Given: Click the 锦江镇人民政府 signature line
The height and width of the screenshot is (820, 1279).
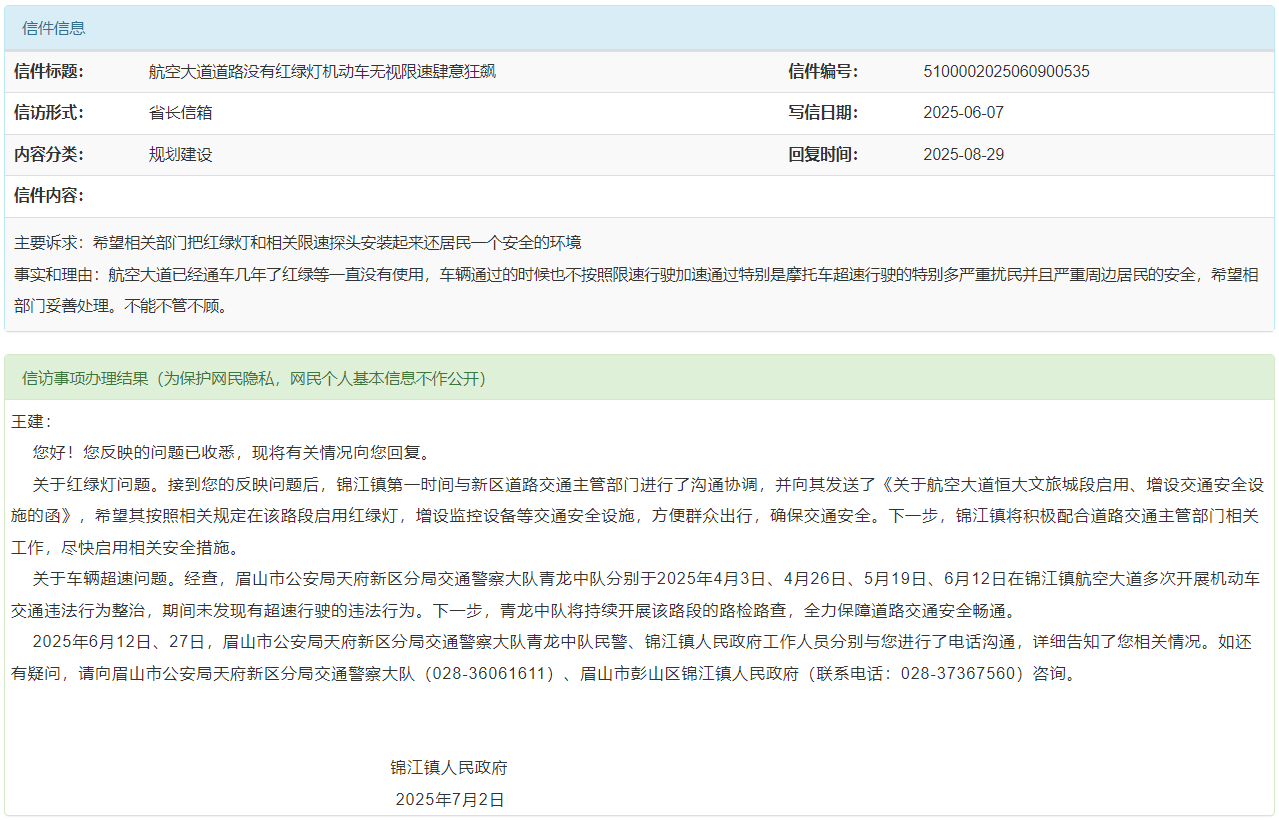Looking at the screenshot, I should [x=449, y=768].
